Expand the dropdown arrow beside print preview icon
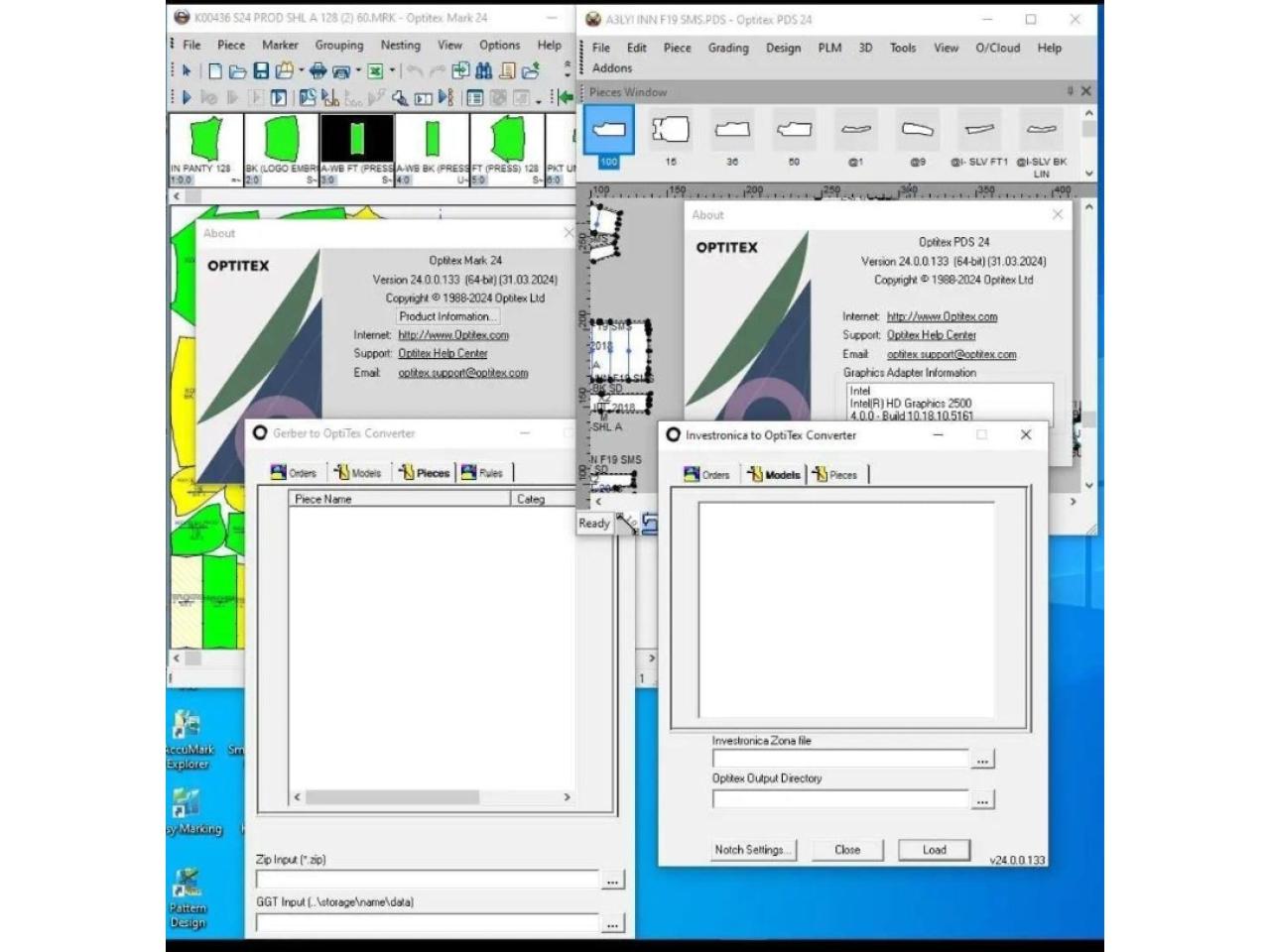 pyautogui.click(x=358, y=71)
